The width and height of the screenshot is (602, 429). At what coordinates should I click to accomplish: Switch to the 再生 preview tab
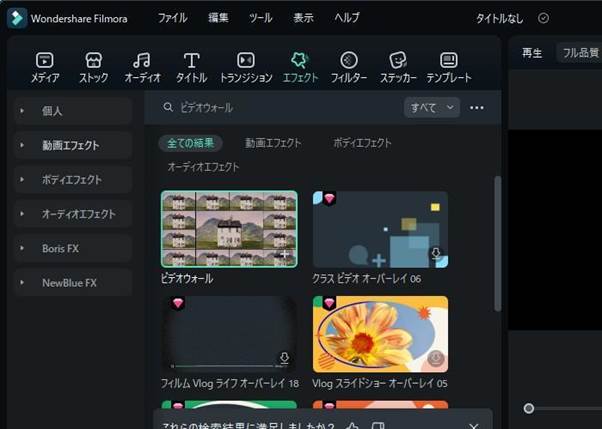tap(532, 53)
